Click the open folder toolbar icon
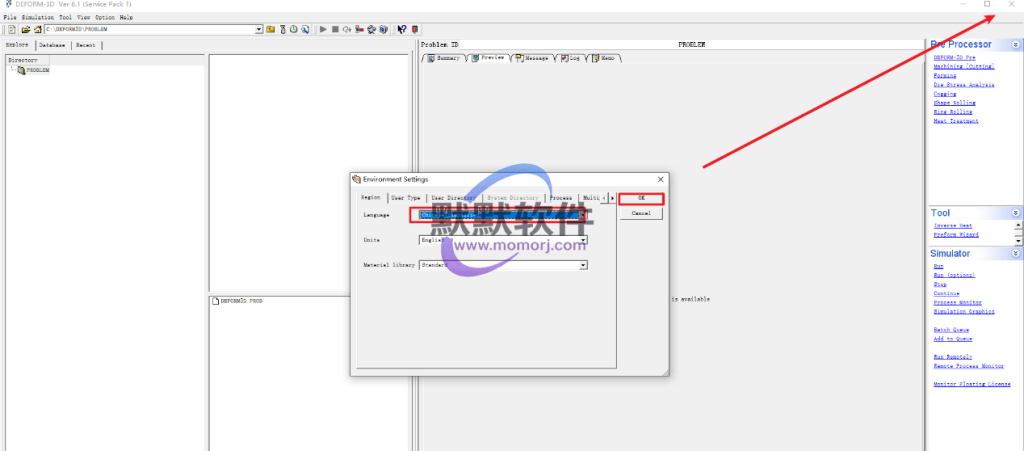The image size is (1024, 451). pyautogui.click(x=26, y=30)
